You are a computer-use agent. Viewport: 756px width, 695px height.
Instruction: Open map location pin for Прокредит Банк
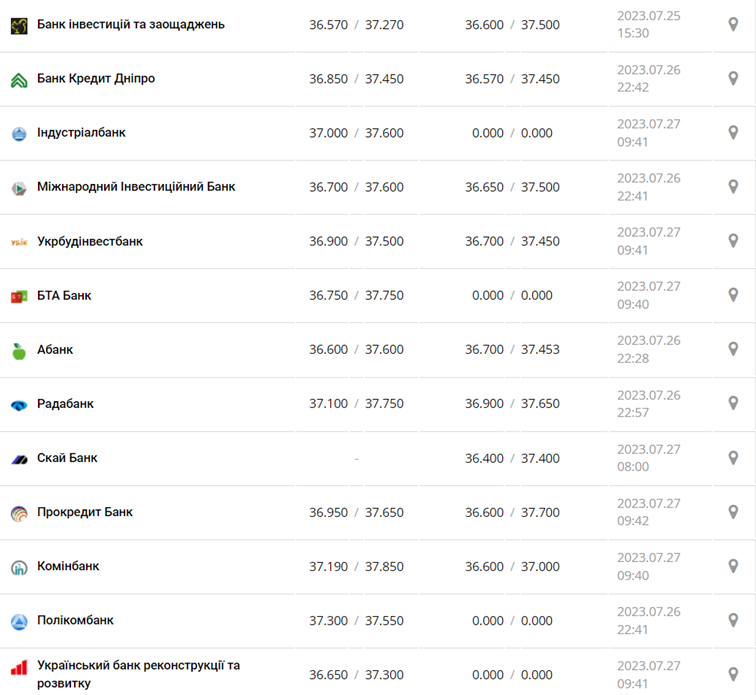tap(733, 512)
